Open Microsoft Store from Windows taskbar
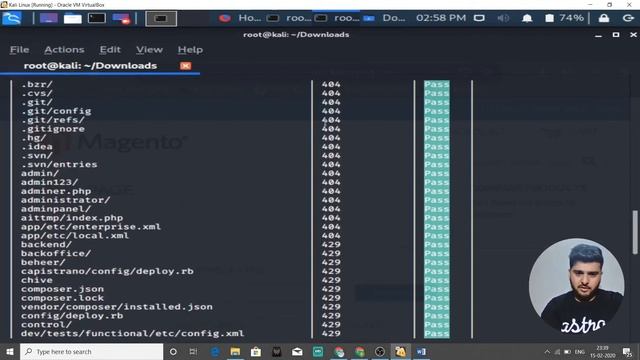The height and width of the screenshot is (360, 640). pyautogui.click(x=256, y=351)
